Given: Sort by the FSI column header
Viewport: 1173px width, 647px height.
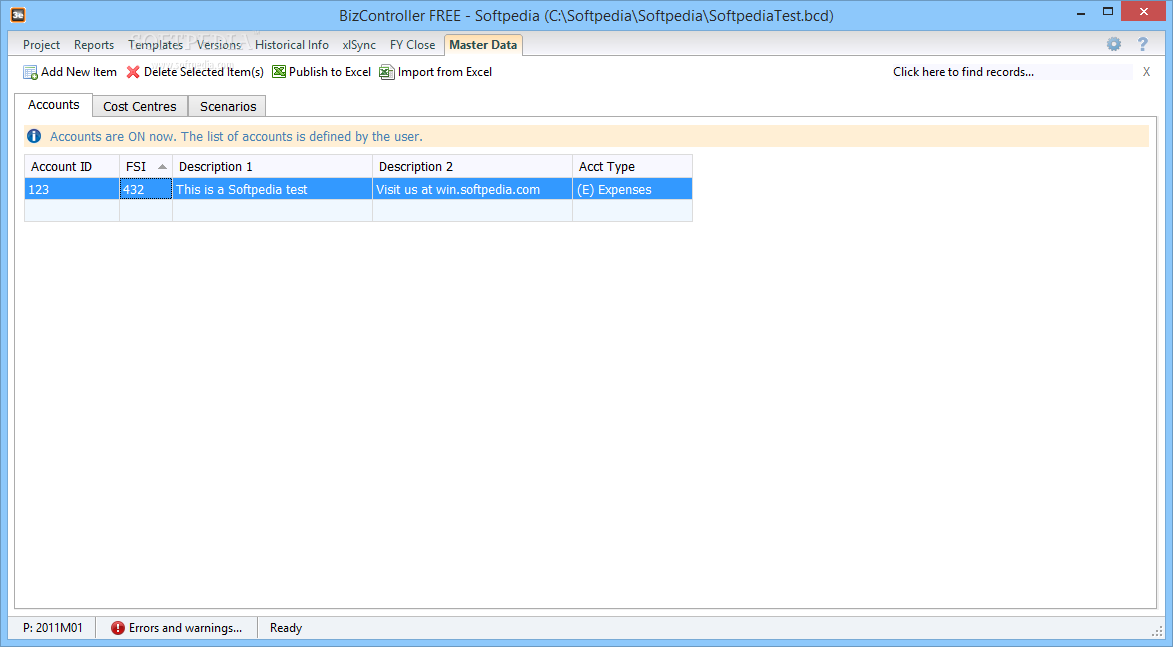Looking at the screenshot, I should pyautogui.click(x=146, y=166).
